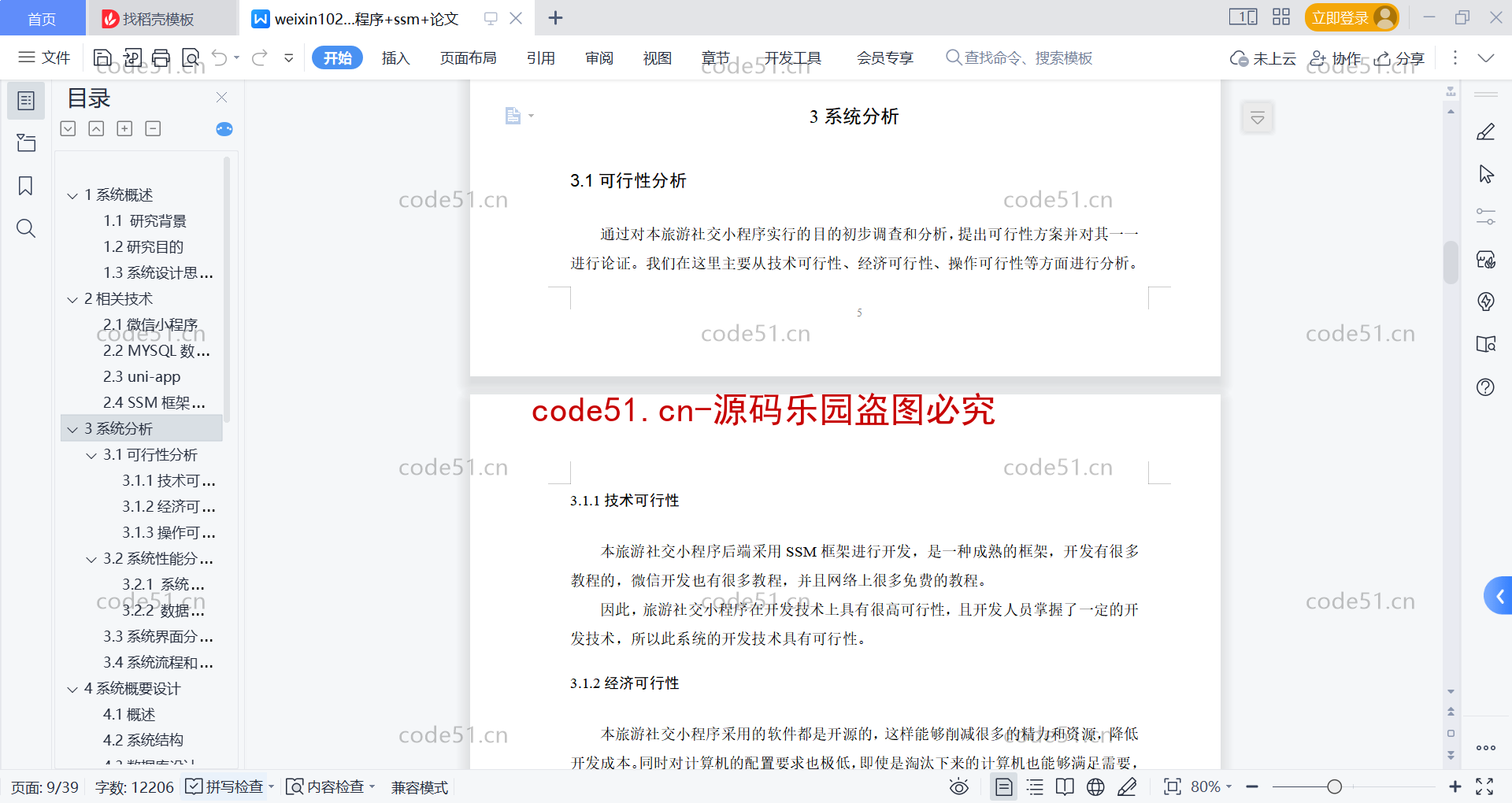Open the 页面布局 ribbon tab
This screenshot has width=1512, height=803.
(x=468, y=57)
